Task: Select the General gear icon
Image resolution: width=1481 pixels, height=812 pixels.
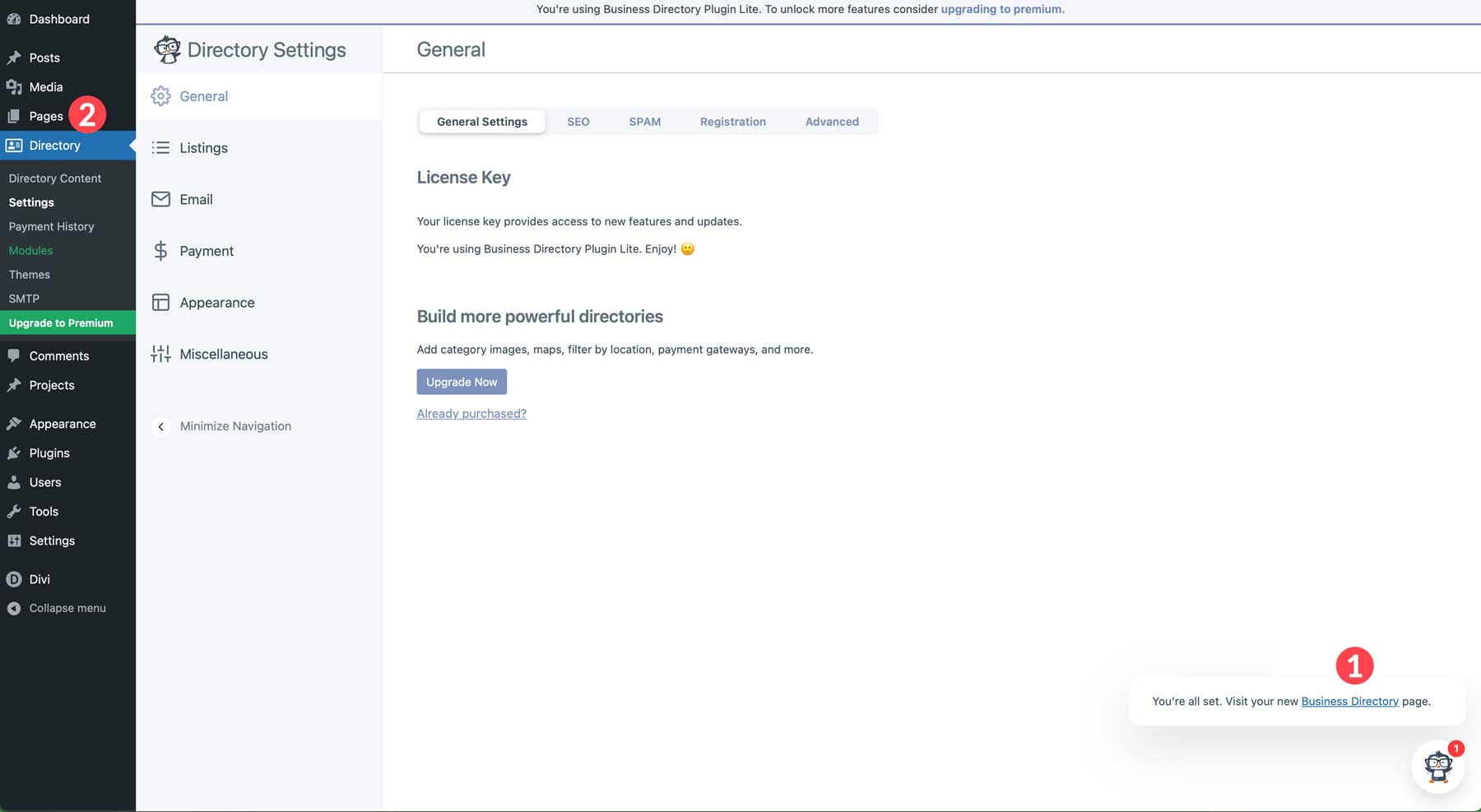Action: coord(161,96)
